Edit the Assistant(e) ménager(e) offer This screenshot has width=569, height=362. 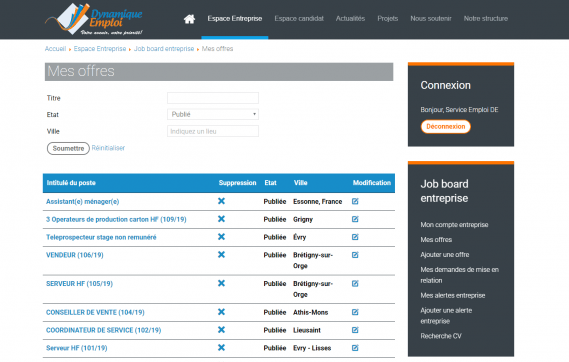(x=355, y=201)
